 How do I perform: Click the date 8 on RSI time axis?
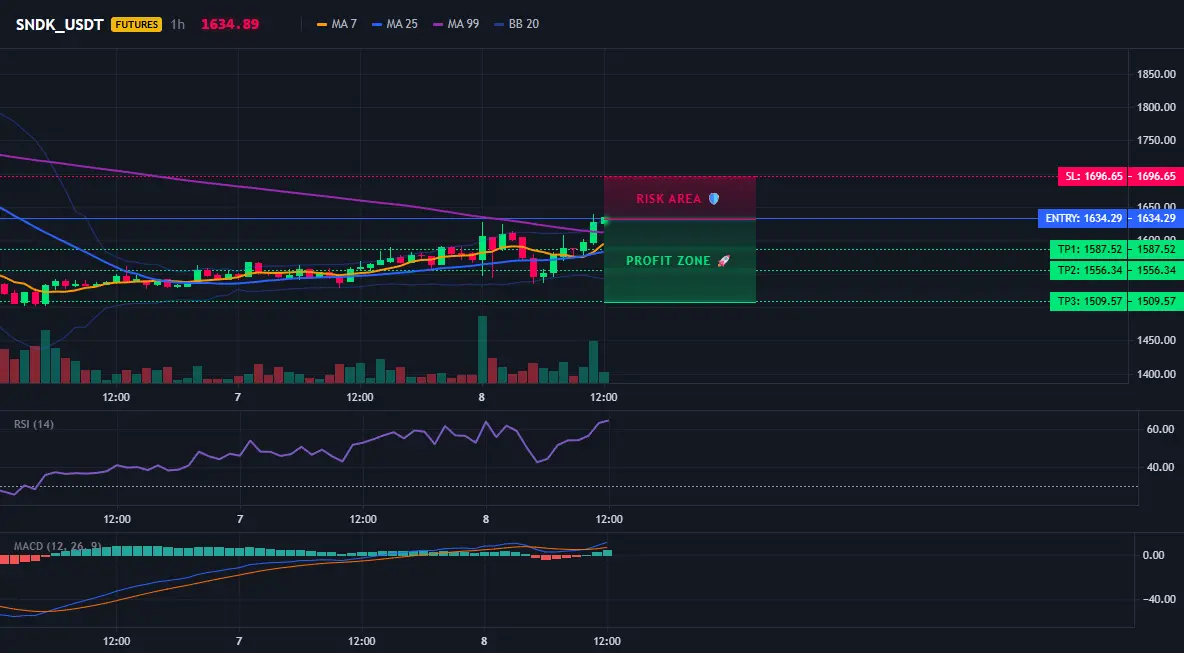486,519
